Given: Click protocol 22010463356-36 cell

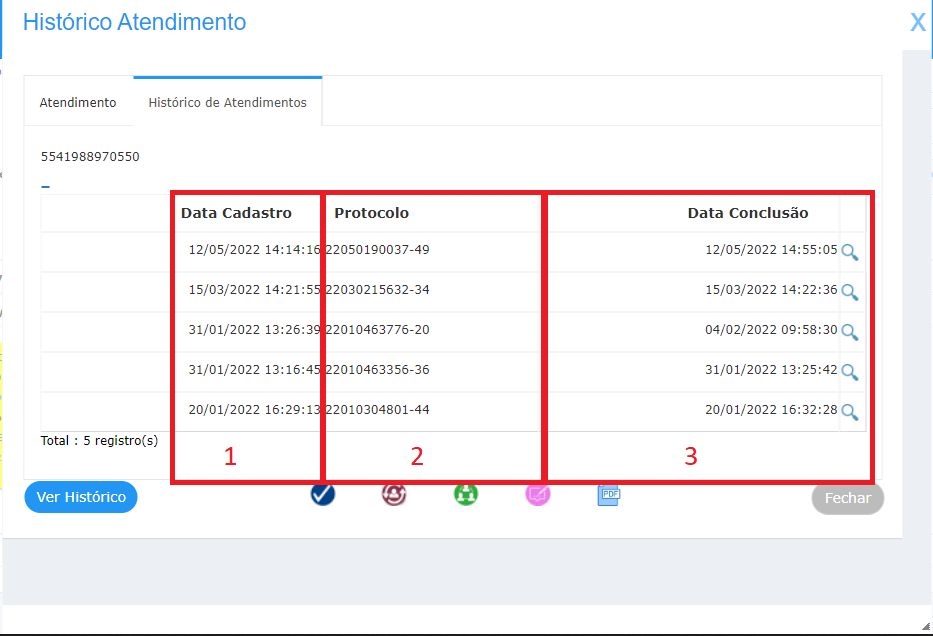Looking at the screenshot, I should point(377,369).
